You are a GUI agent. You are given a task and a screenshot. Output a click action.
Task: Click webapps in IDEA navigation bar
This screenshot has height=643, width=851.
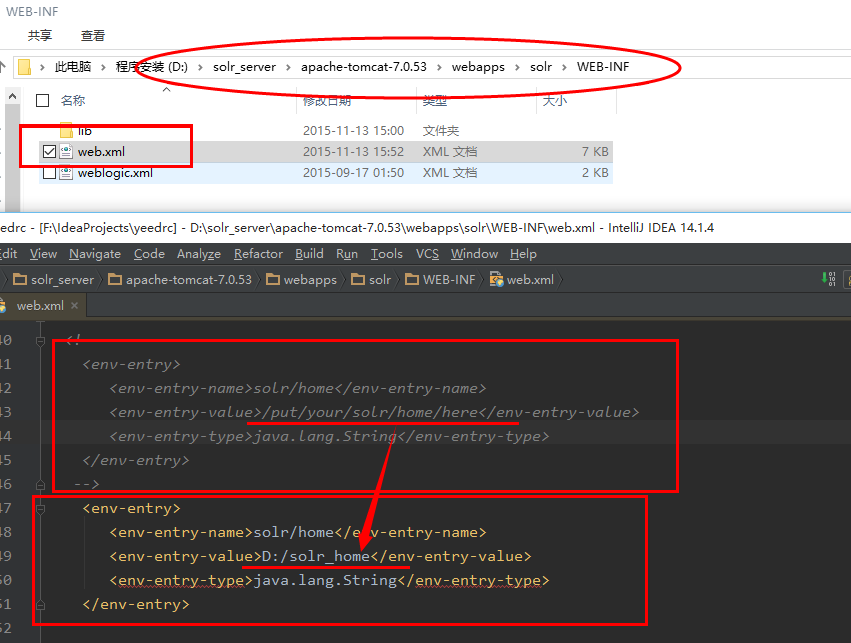point(302,279)
